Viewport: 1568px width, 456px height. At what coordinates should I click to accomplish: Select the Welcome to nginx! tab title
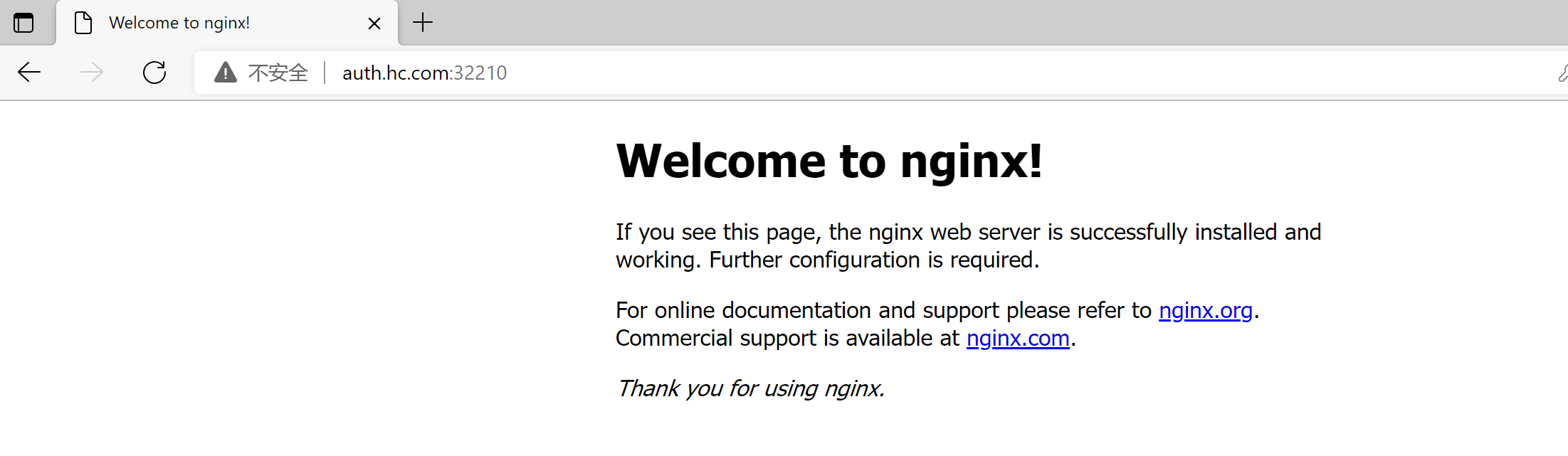(x=179, y=23)
